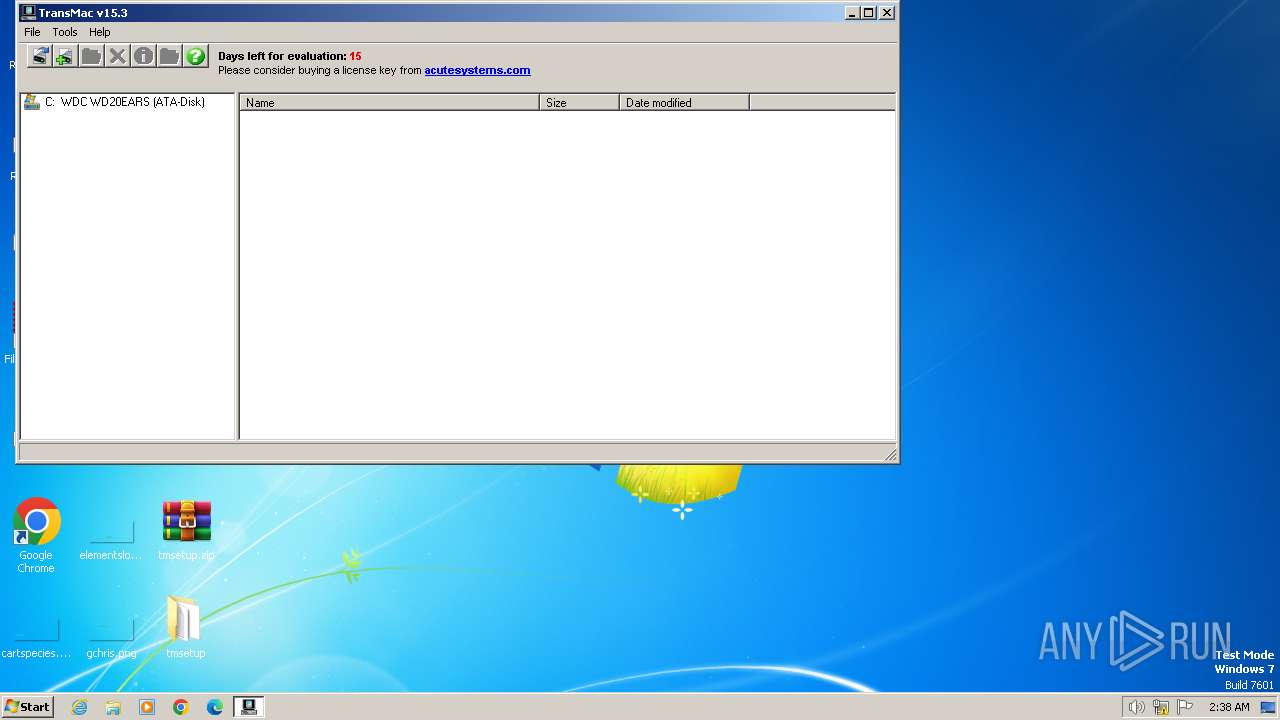This screenshot has width=1280, height=720.
Task: Maximize the TransMac window
Action: (868, 13)
